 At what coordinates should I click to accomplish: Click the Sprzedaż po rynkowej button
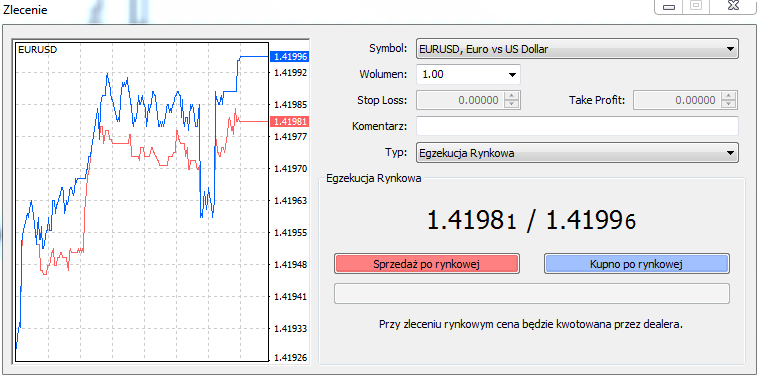(x=426, y=264)
